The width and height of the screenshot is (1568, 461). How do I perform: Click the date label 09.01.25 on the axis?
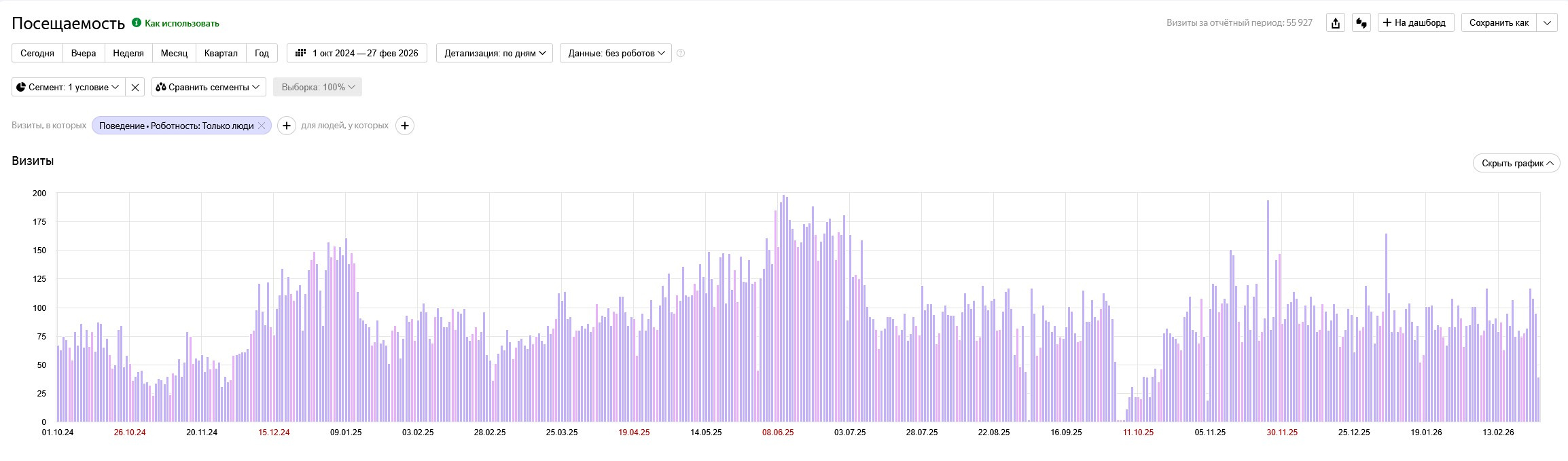pyautogui.click(x=346, y=432)
